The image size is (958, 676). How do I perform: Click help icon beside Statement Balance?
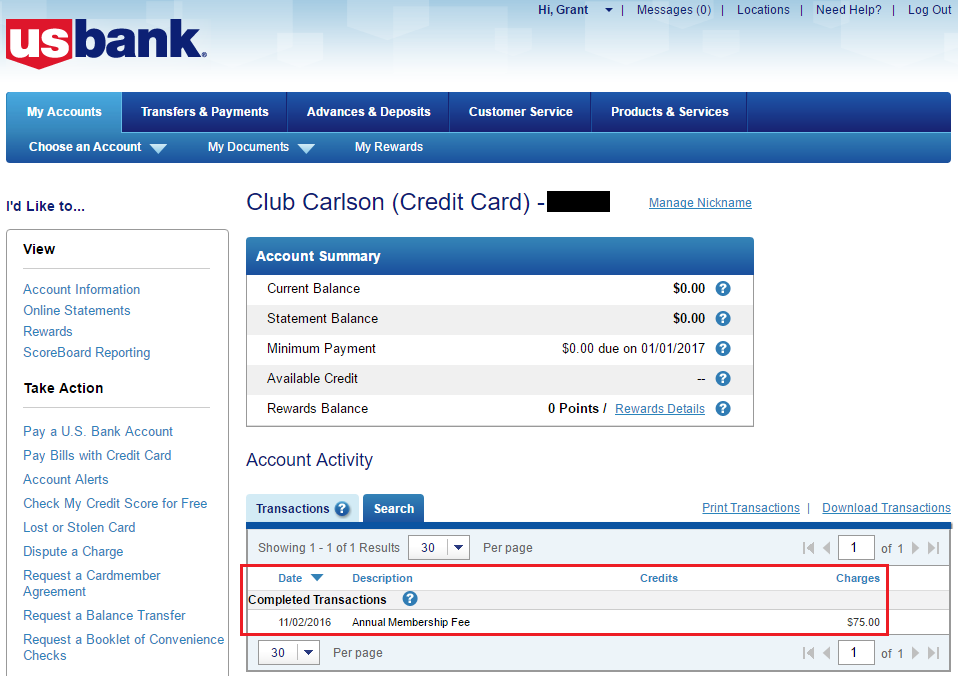tap(723, 318)
